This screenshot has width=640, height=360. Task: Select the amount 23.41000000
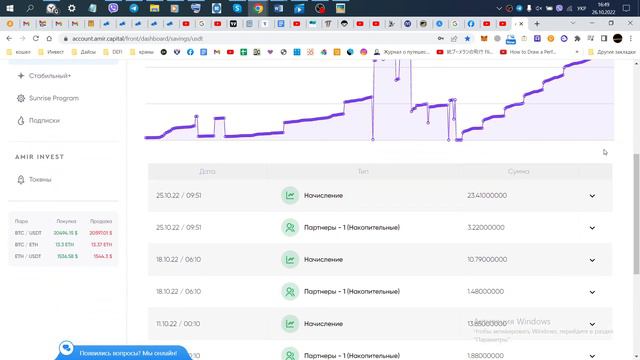487,196
